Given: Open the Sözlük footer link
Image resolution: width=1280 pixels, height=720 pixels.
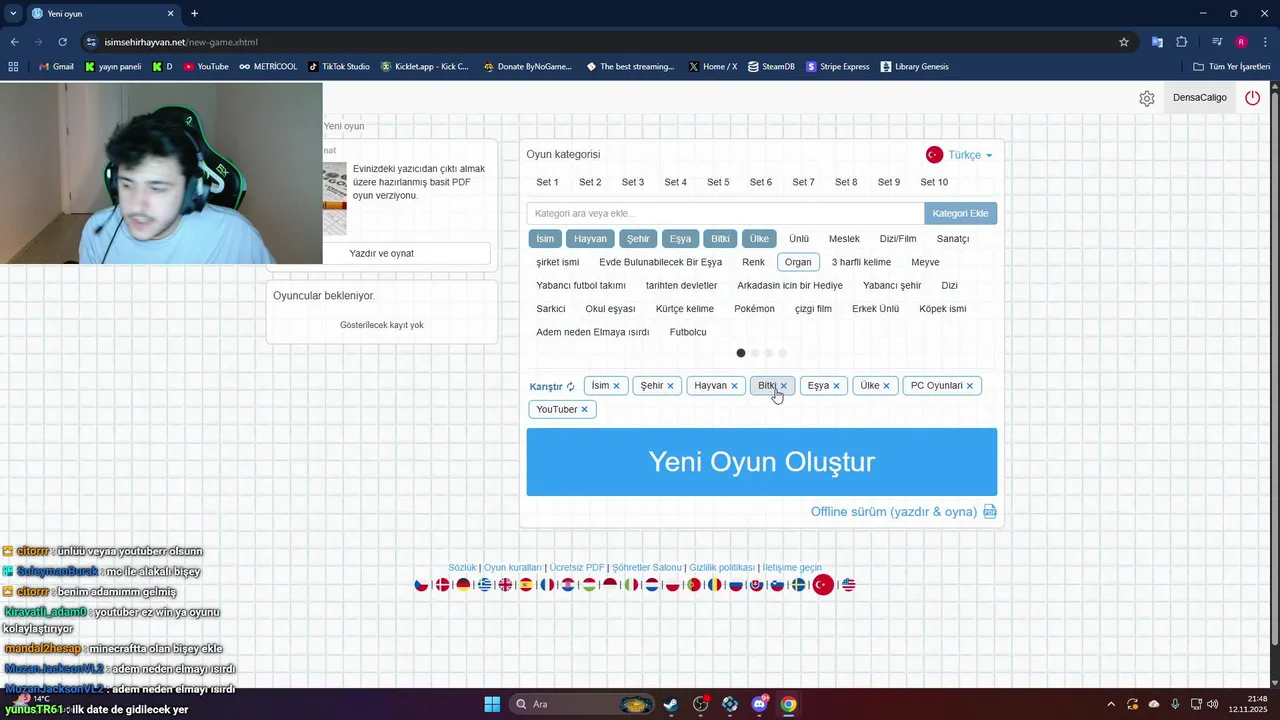Looking at the screenshot, I should tap(462, 568).
